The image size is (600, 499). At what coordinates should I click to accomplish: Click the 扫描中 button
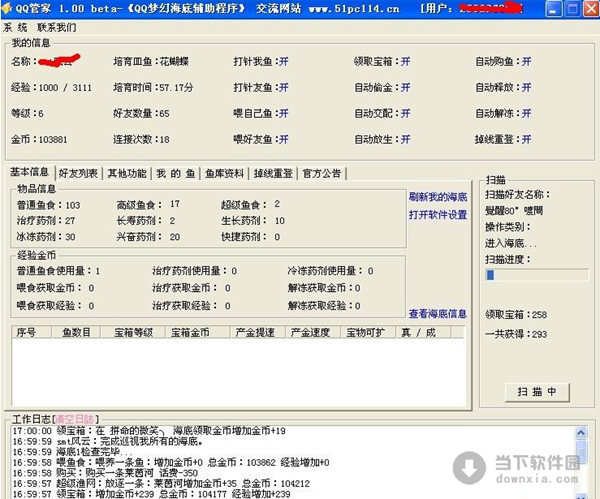[537, 392]
